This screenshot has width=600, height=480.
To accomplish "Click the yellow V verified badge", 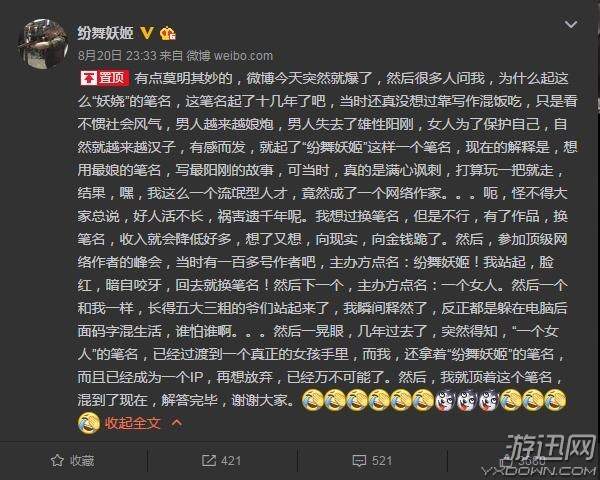I will 147,33.
